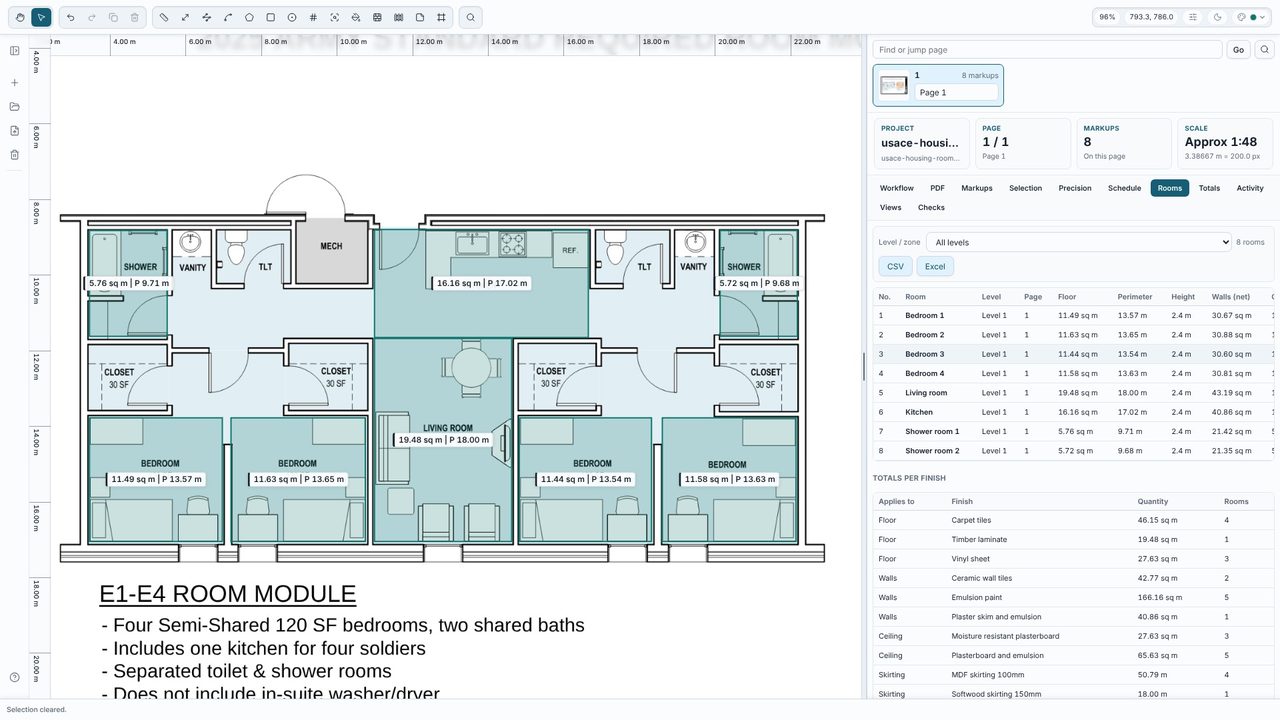Click the Go button

(x=1238, y=49)
